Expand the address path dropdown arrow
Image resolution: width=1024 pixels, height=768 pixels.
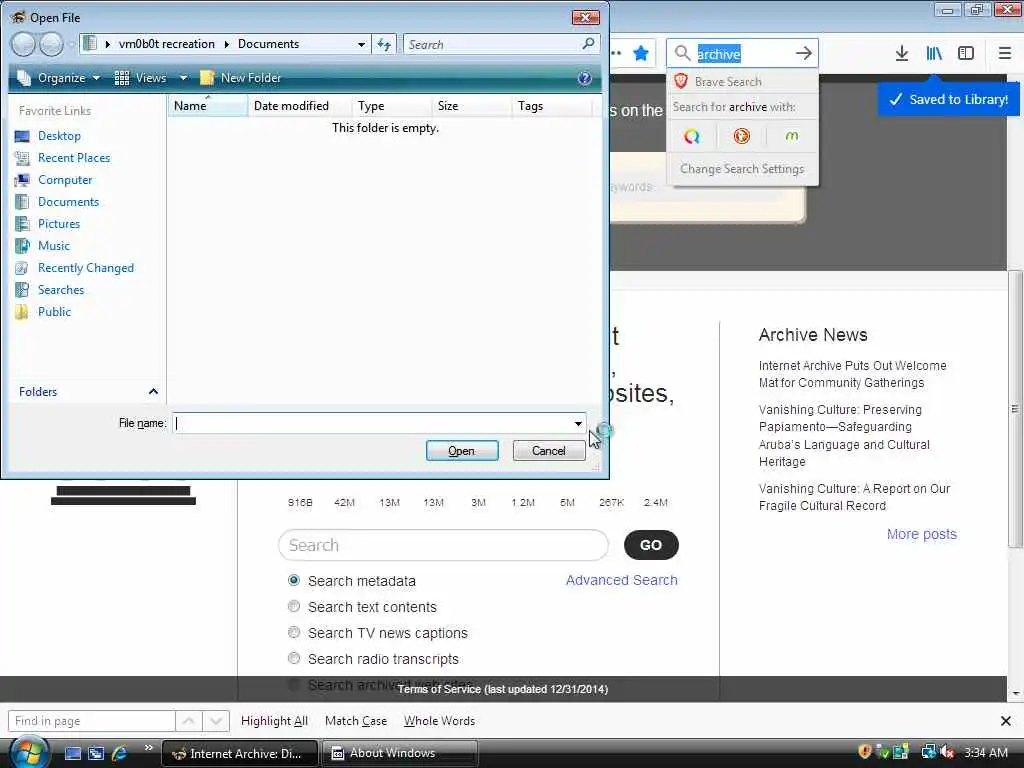pyautogui.click(x=361, y=44)
